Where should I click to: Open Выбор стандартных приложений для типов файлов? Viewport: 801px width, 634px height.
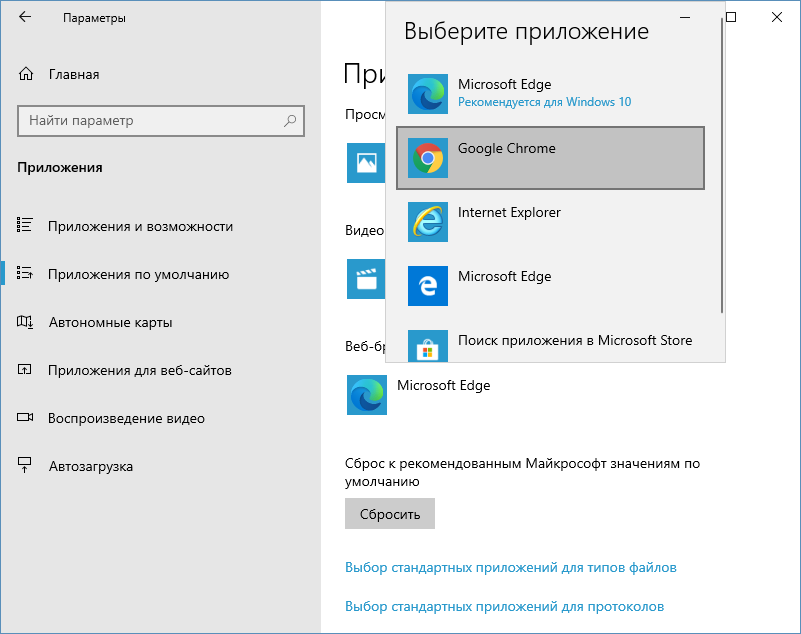click(510, 567)
